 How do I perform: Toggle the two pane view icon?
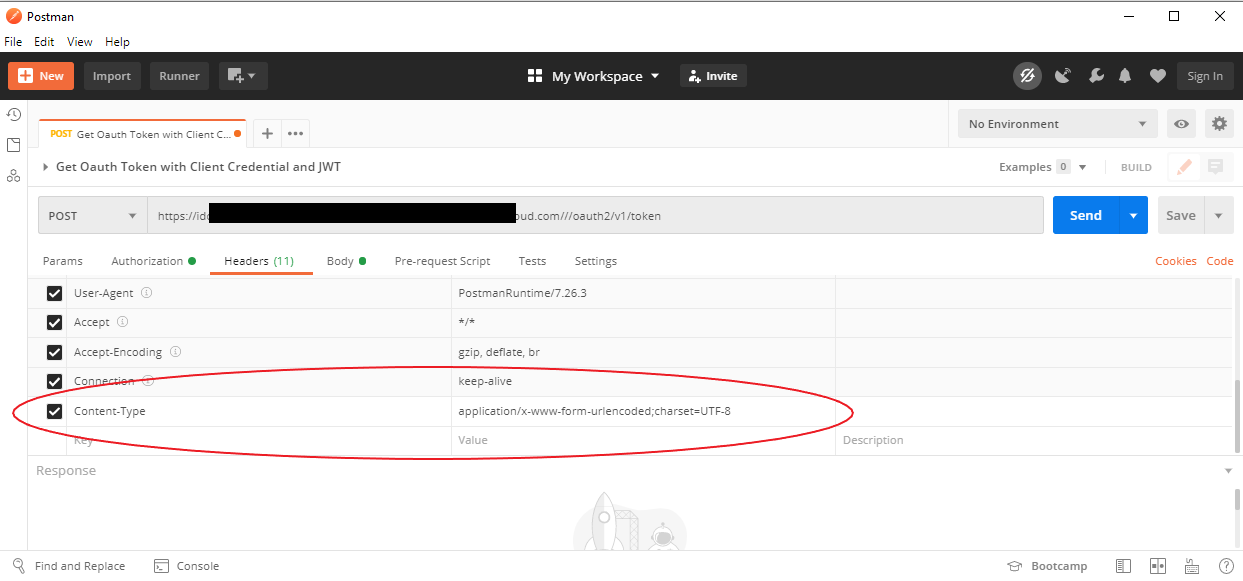(x=1158, y=566)
